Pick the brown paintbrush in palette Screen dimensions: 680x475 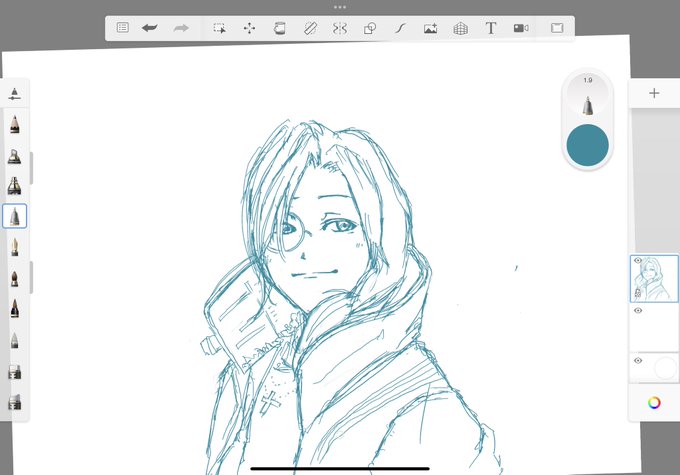click(x=14, y=278)
